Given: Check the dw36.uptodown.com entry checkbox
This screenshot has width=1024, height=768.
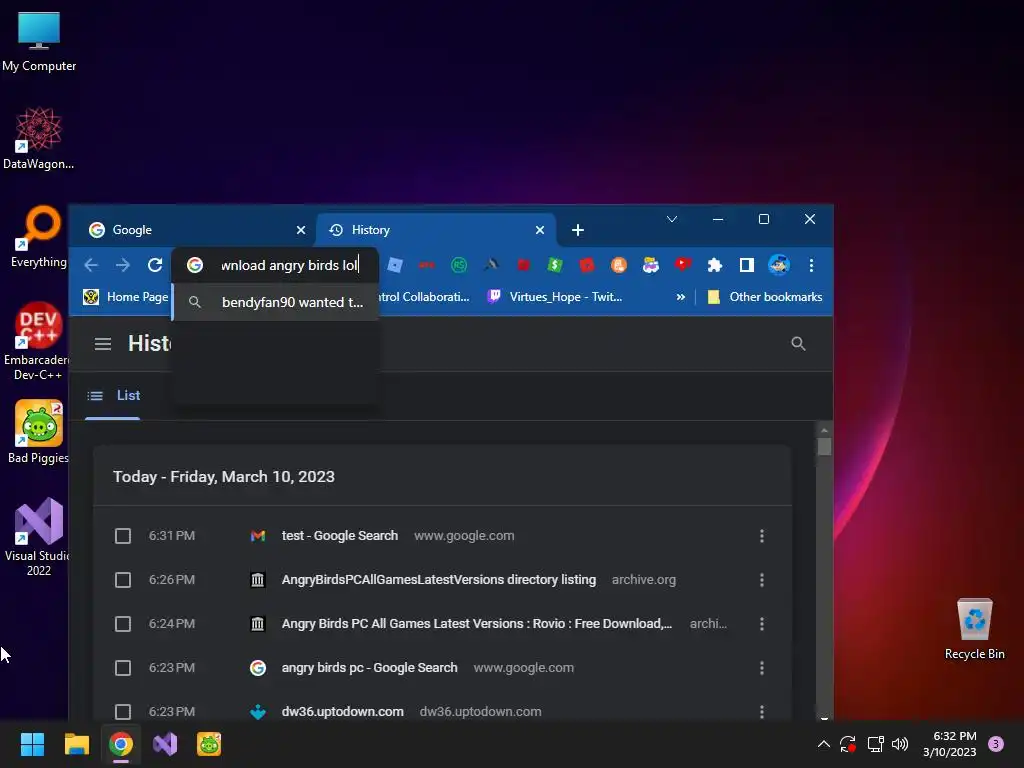Looking at the screenshot, I should click(x=123, y=711).
